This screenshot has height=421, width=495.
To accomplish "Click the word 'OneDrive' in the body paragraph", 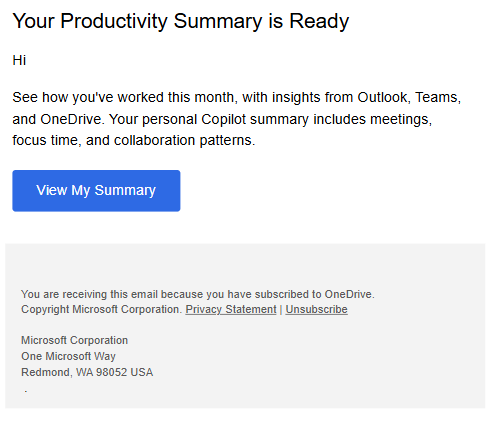I will 72,119.
